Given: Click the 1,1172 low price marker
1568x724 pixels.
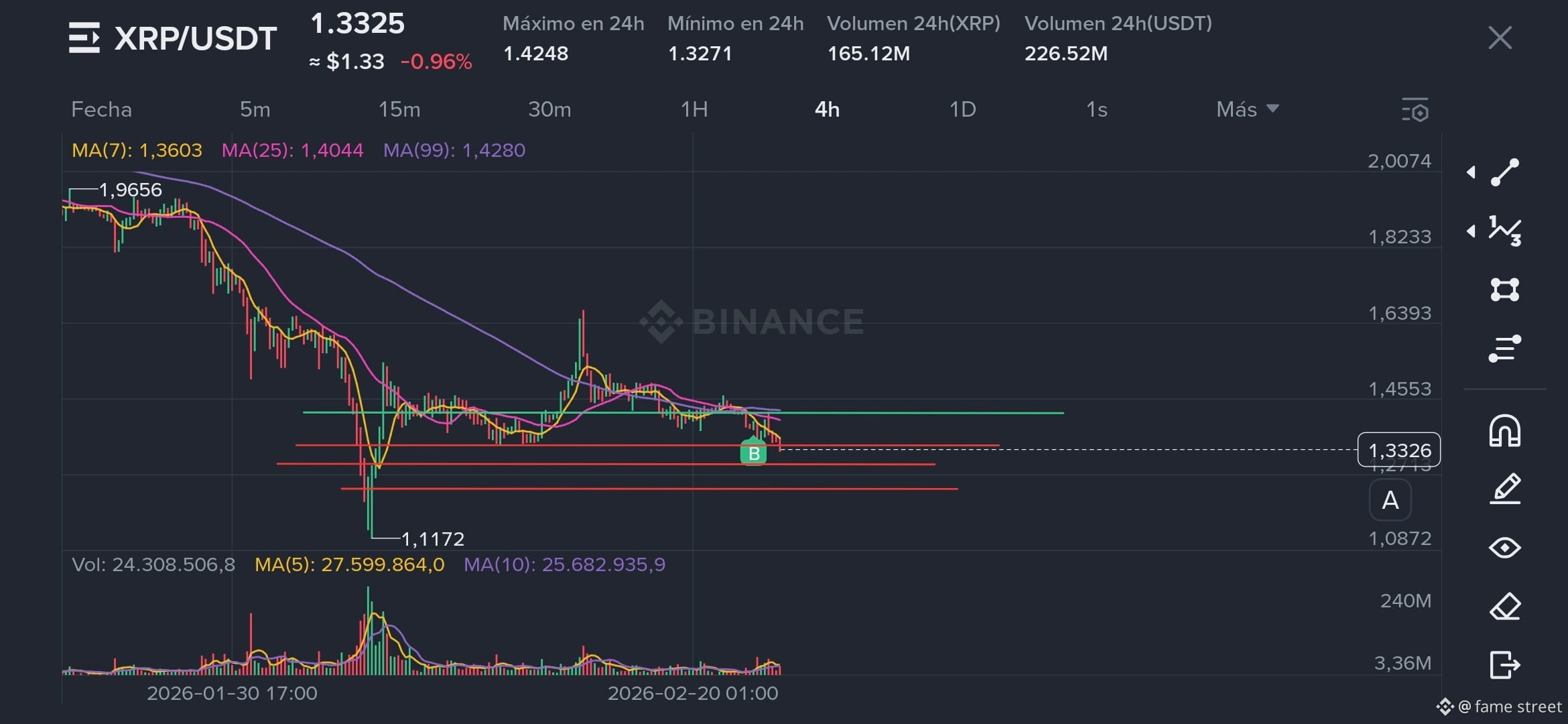Looking at the screenshot, I should point(432,539).
